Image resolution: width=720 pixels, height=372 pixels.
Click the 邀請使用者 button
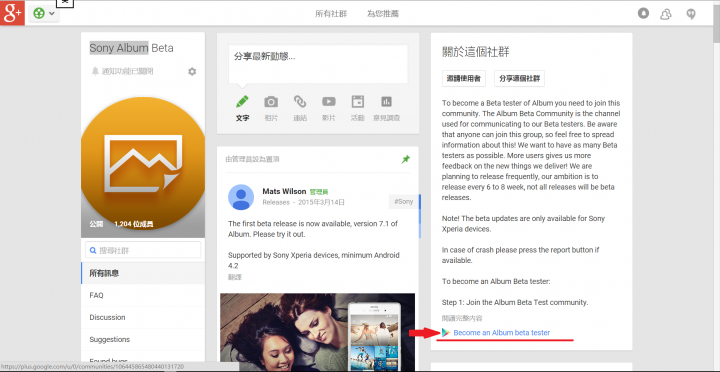click(x=464, y=79)
